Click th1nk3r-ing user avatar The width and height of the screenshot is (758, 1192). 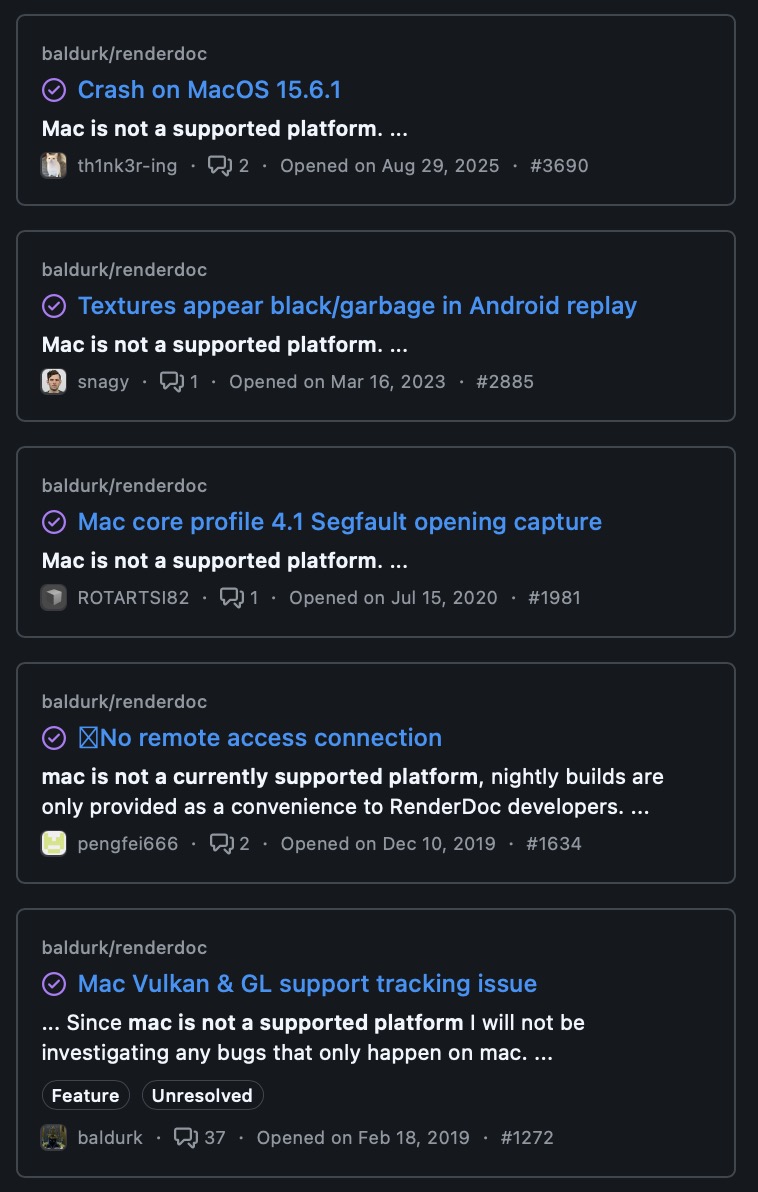pos(54,166)
